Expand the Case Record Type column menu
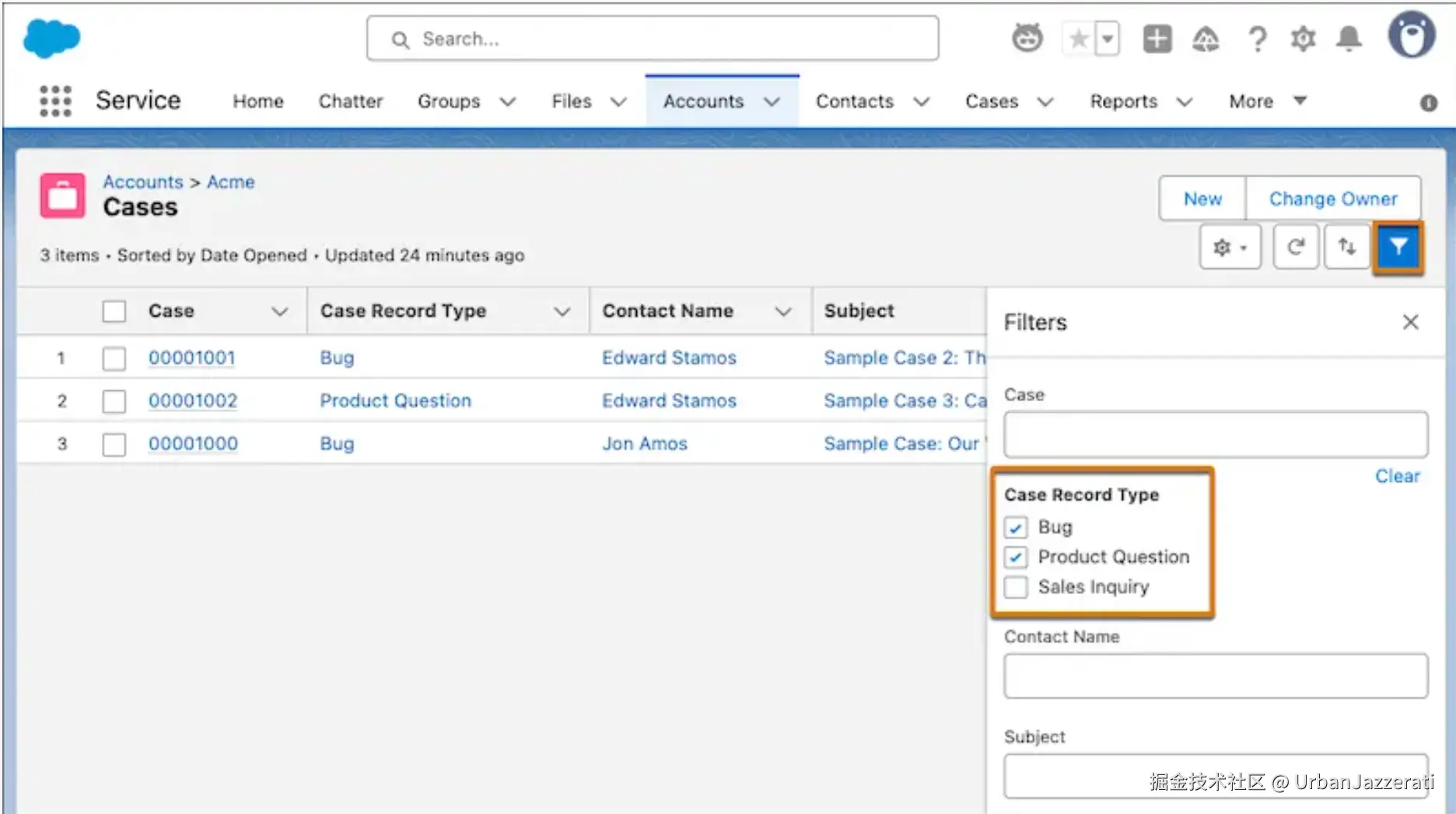The height and width of the screenshot is (814, 1456). coord(562,311)
